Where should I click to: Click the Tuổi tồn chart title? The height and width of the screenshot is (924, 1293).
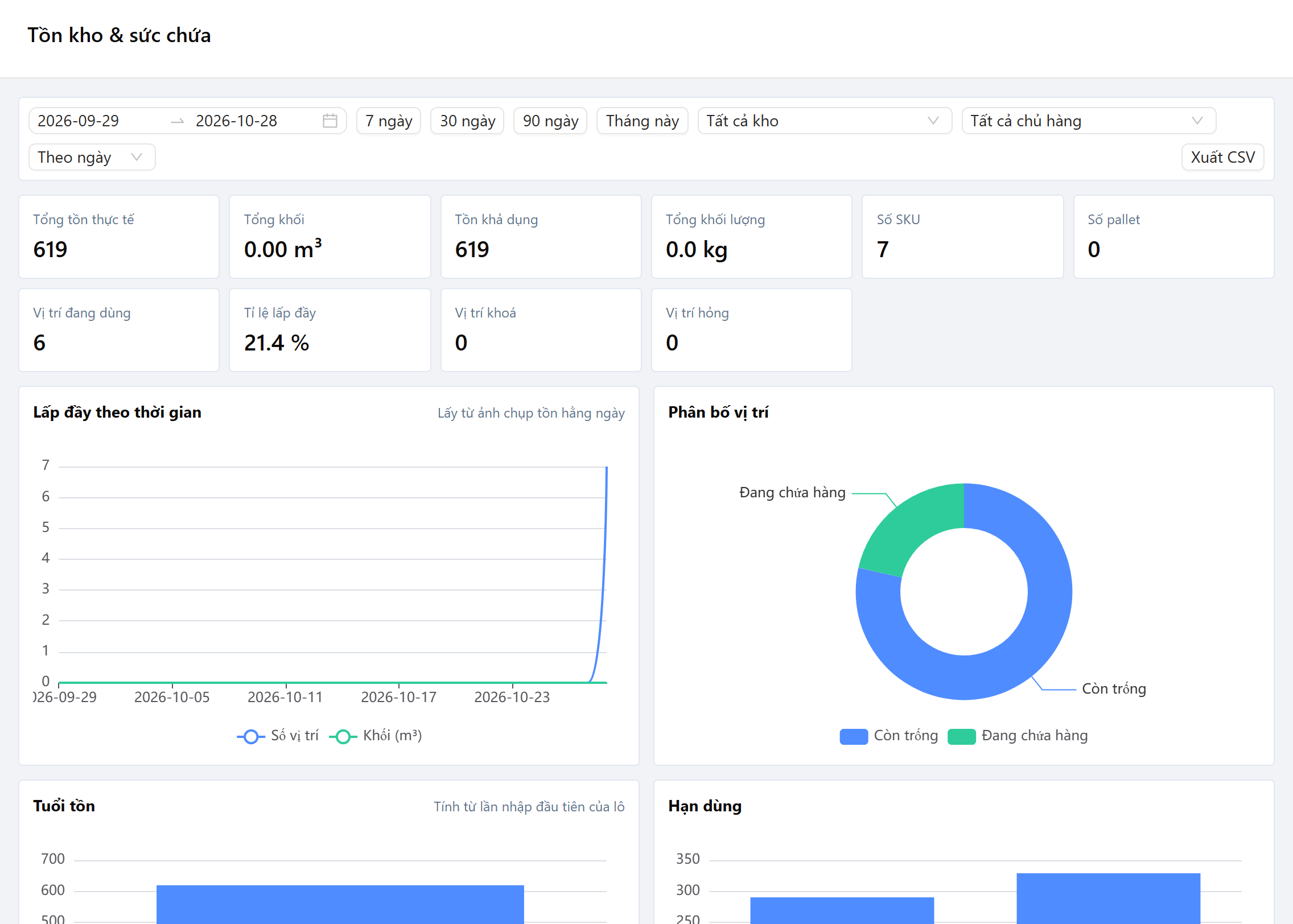pos(64,806)
